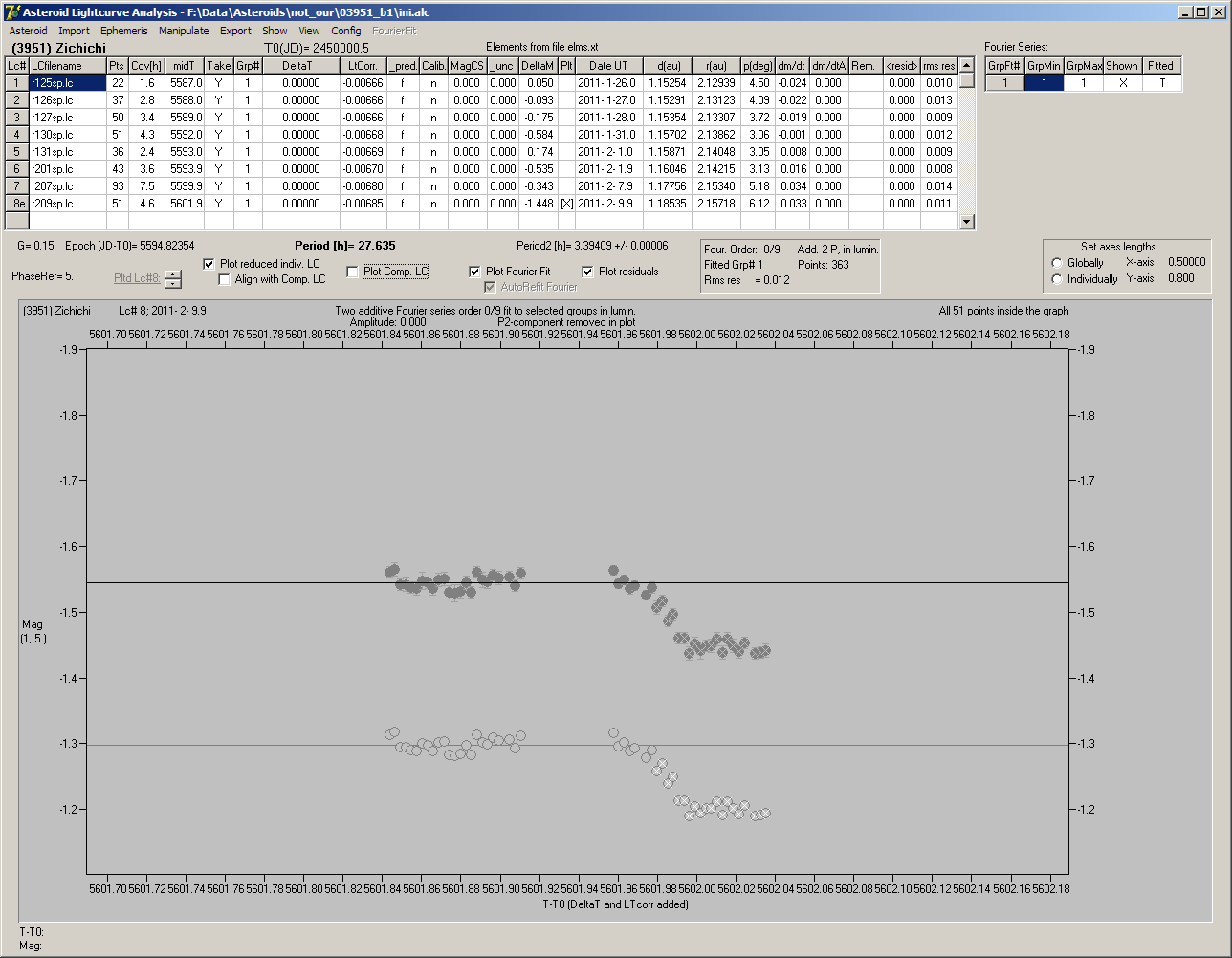Open the Show menu
The height and width of the screenshot is (958, 1232).
click(275, 31)
